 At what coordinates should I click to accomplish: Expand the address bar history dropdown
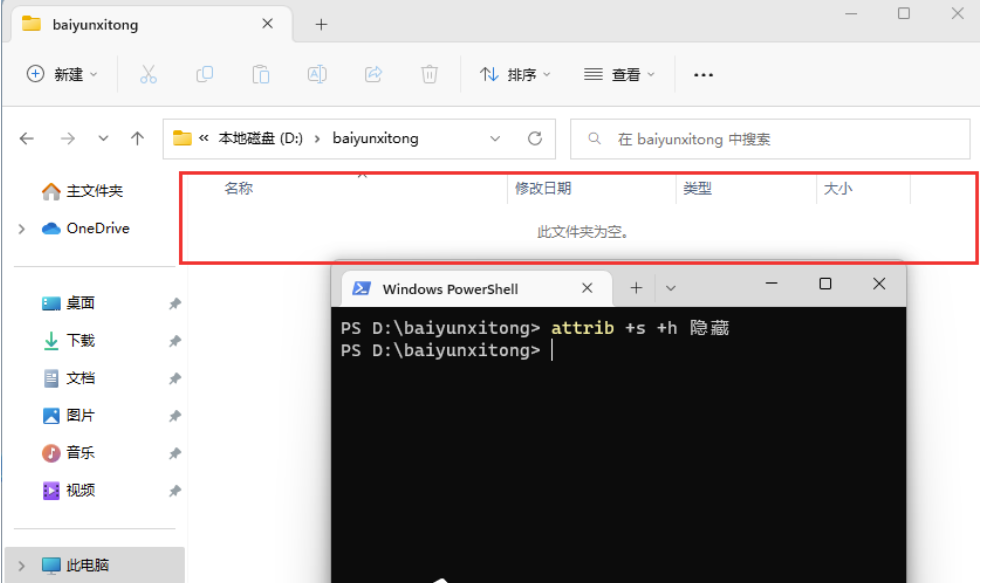495,139
